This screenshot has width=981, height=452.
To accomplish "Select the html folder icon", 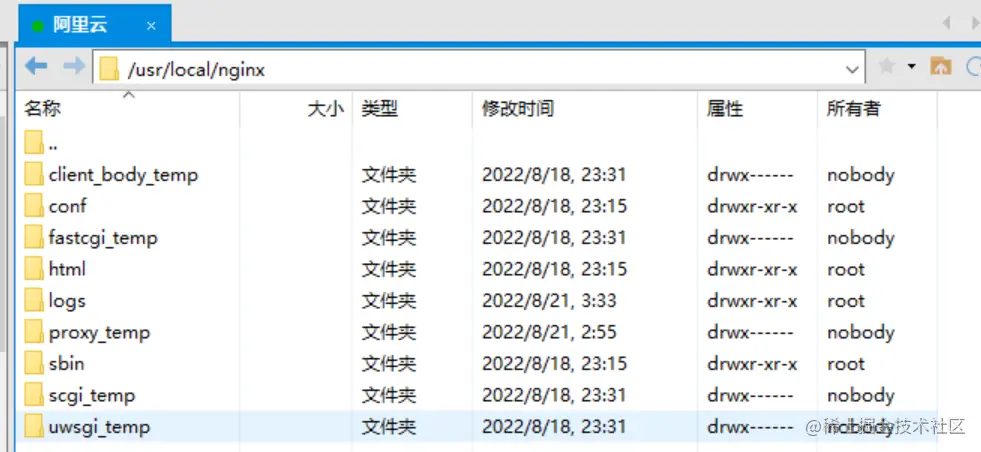I will [x=34, y=269].
